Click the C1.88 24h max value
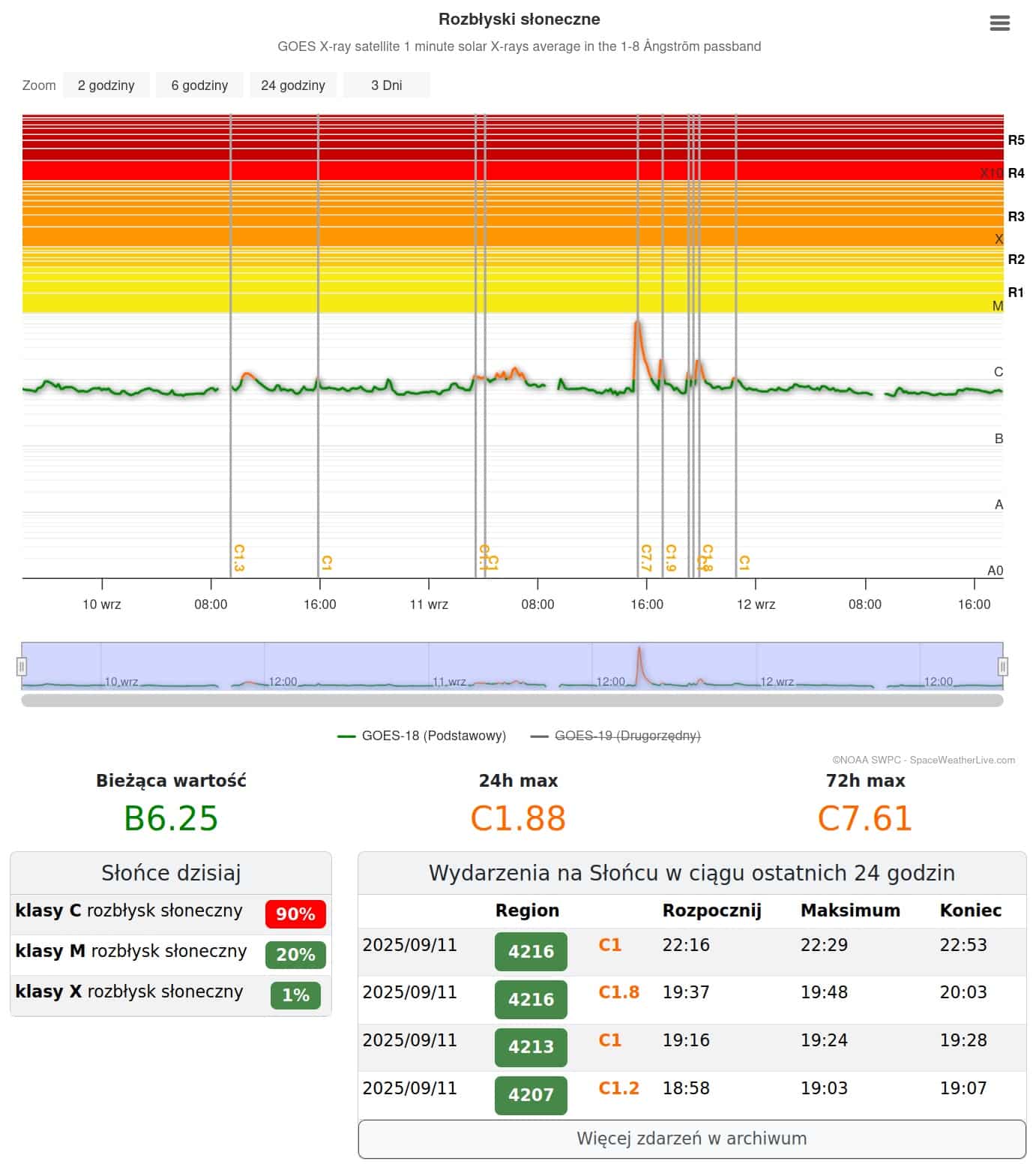 [x=518, y=818]
